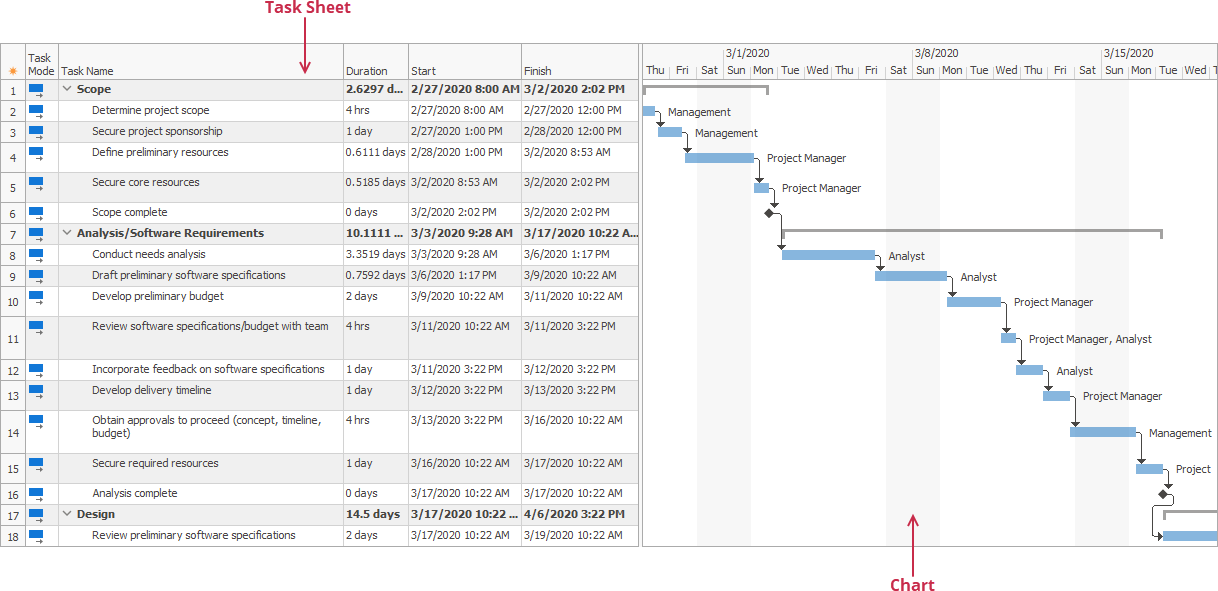Click the Task Mode icon on the Scope row
1218x591 pixels.
(35, 88)
